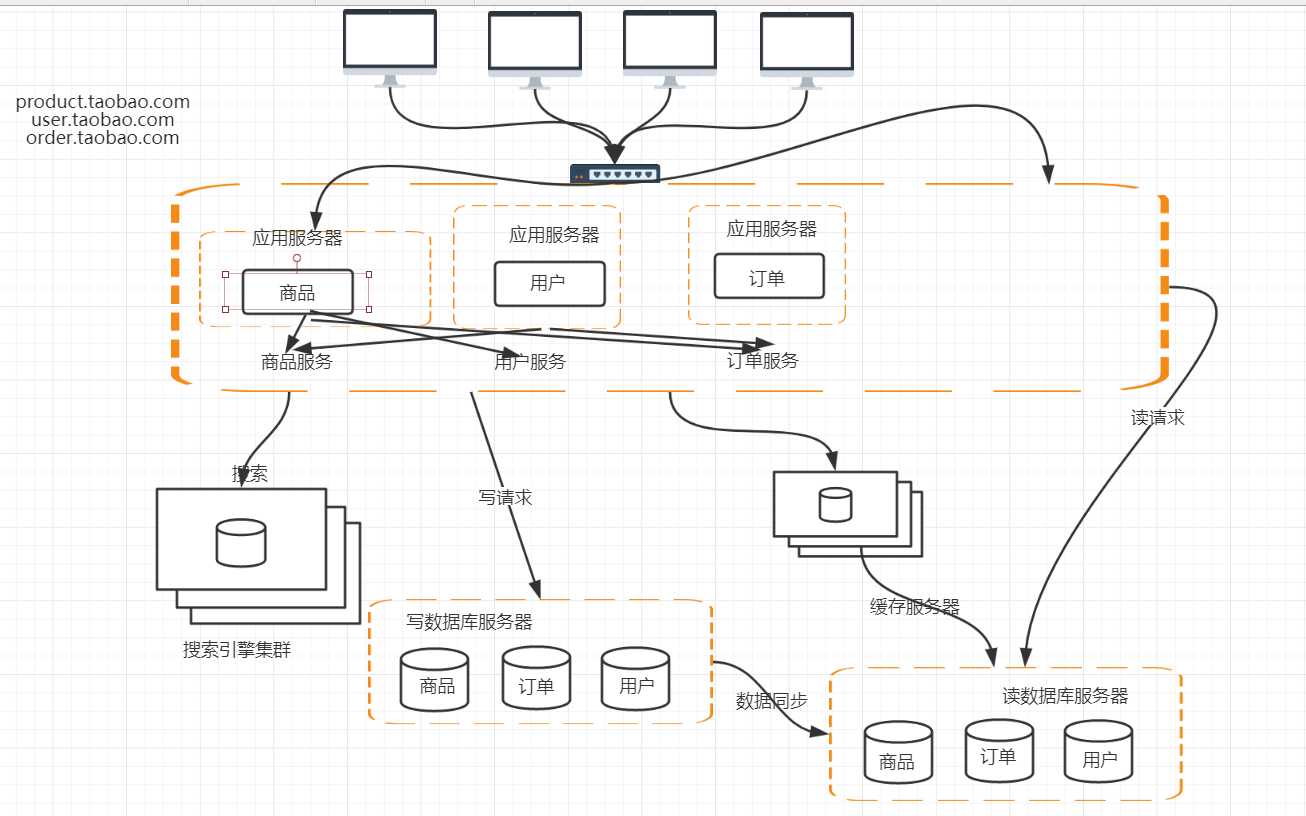Click top-left resize handle of 商品 box
Screen dimensions: 1306x816
tap(226, 274)
